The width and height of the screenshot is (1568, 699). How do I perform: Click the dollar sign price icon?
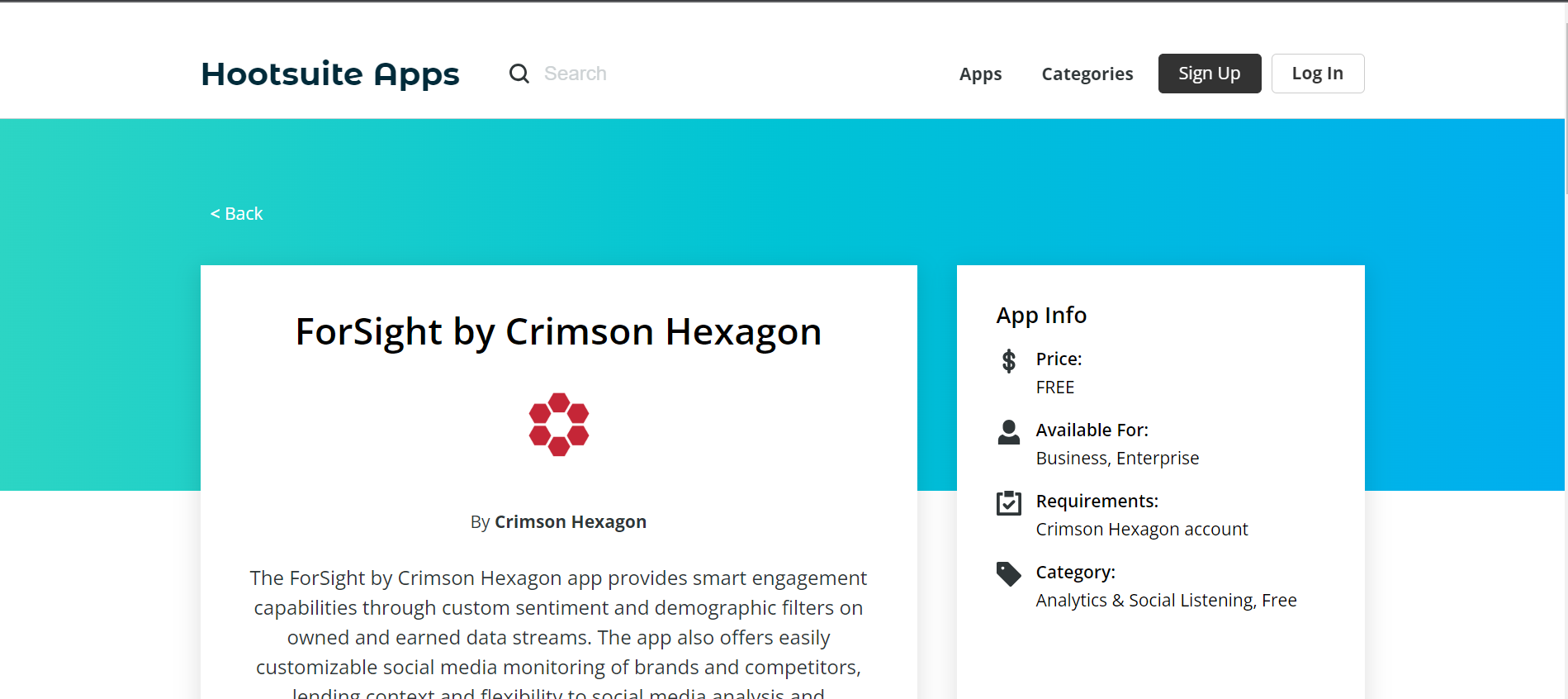tap(1008, 360)
